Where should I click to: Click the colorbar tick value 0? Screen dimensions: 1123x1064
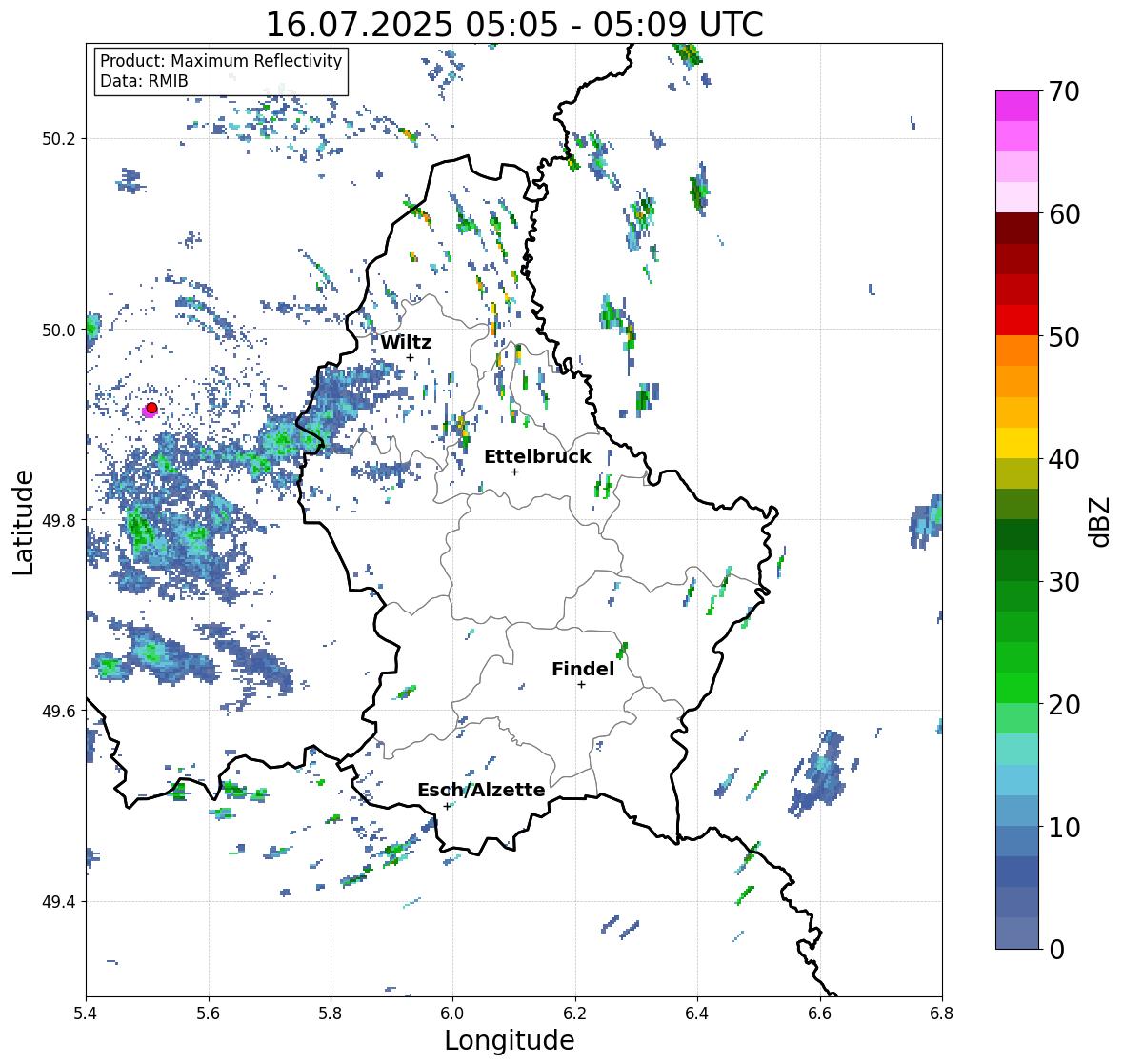(x=1056, y=950)
